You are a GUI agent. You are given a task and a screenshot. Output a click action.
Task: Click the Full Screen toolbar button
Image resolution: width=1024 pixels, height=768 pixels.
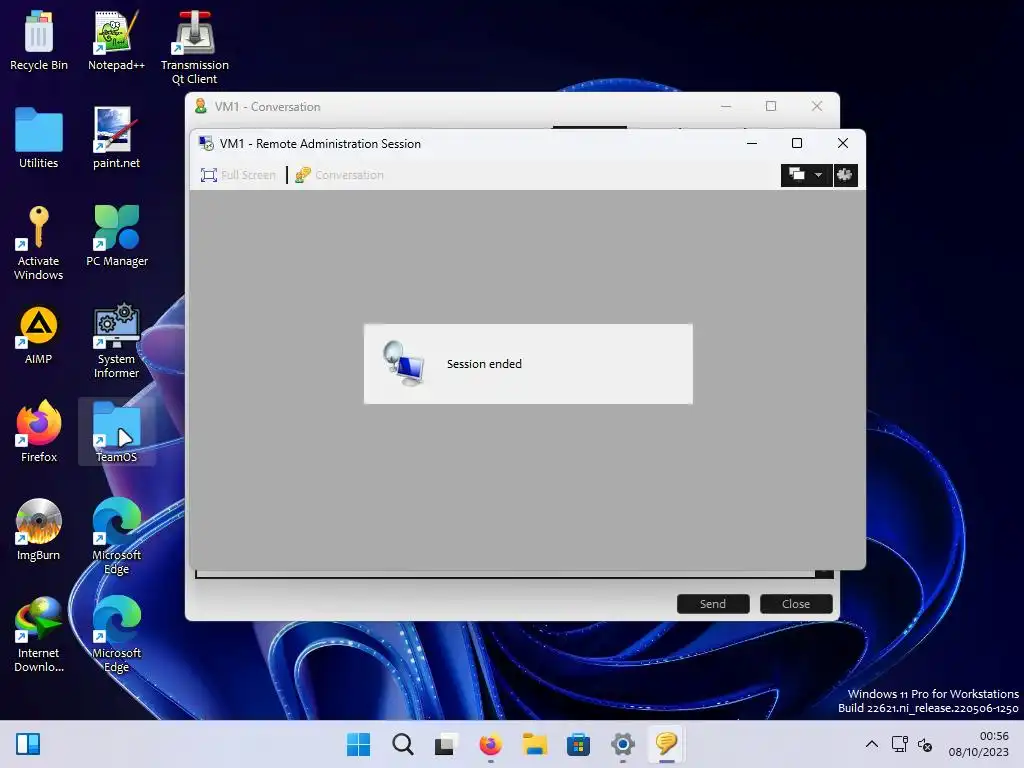coord(238,175)
